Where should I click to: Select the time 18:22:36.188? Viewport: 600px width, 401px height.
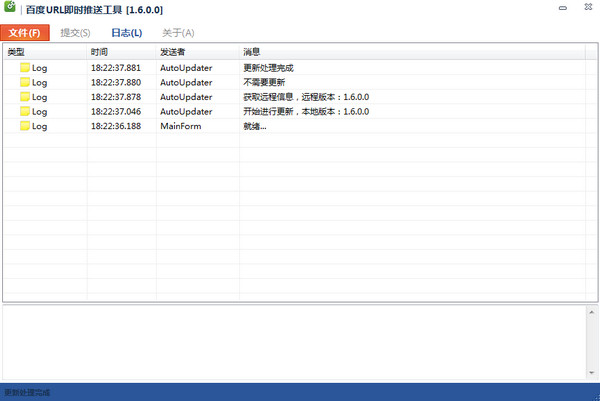[116, 126]
